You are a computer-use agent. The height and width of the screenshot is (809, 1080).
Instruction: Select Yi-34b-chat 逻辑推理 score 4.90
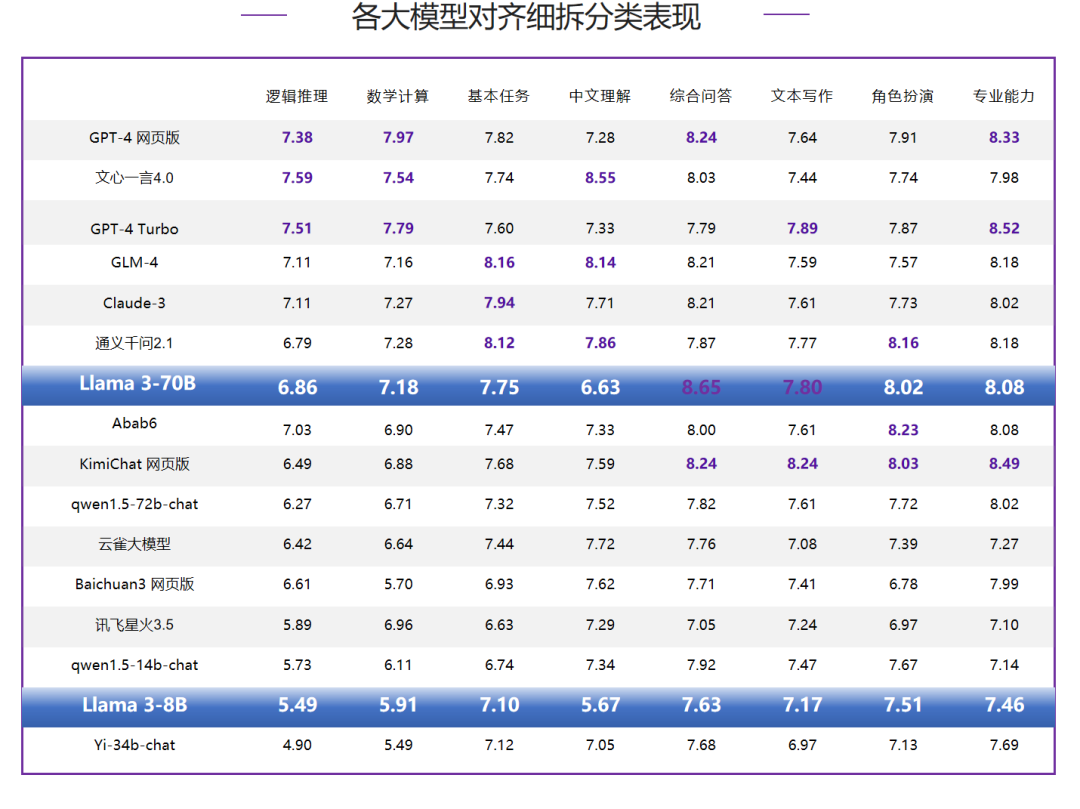tap(297, 745)
